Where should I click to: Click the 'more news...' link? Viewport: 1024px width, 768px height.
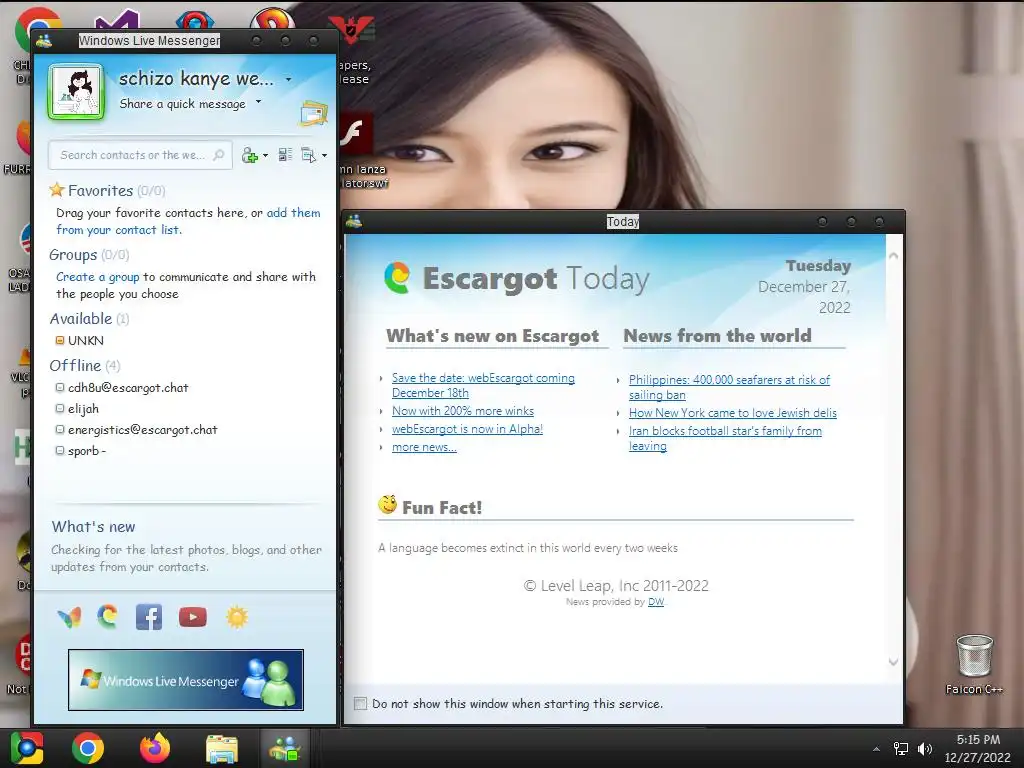[424, 447]
